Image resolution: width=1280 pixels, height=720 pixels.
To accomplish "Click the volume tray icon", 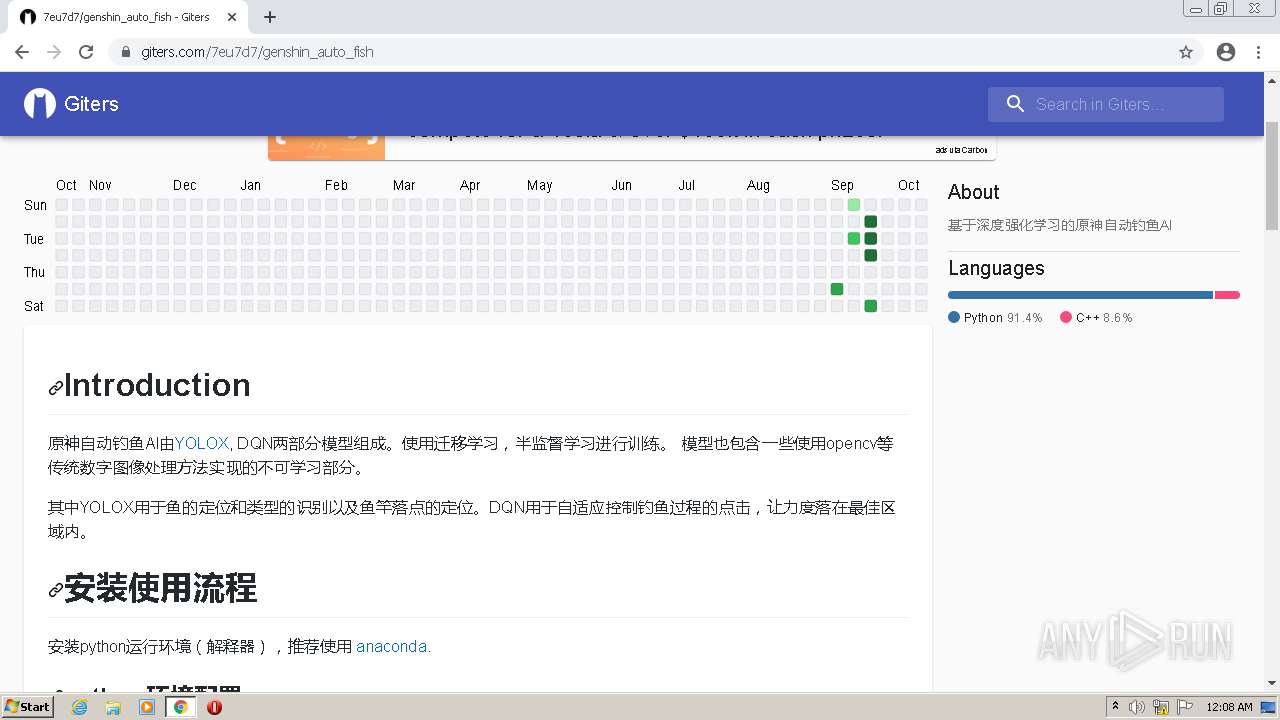I will point(1137,707).
